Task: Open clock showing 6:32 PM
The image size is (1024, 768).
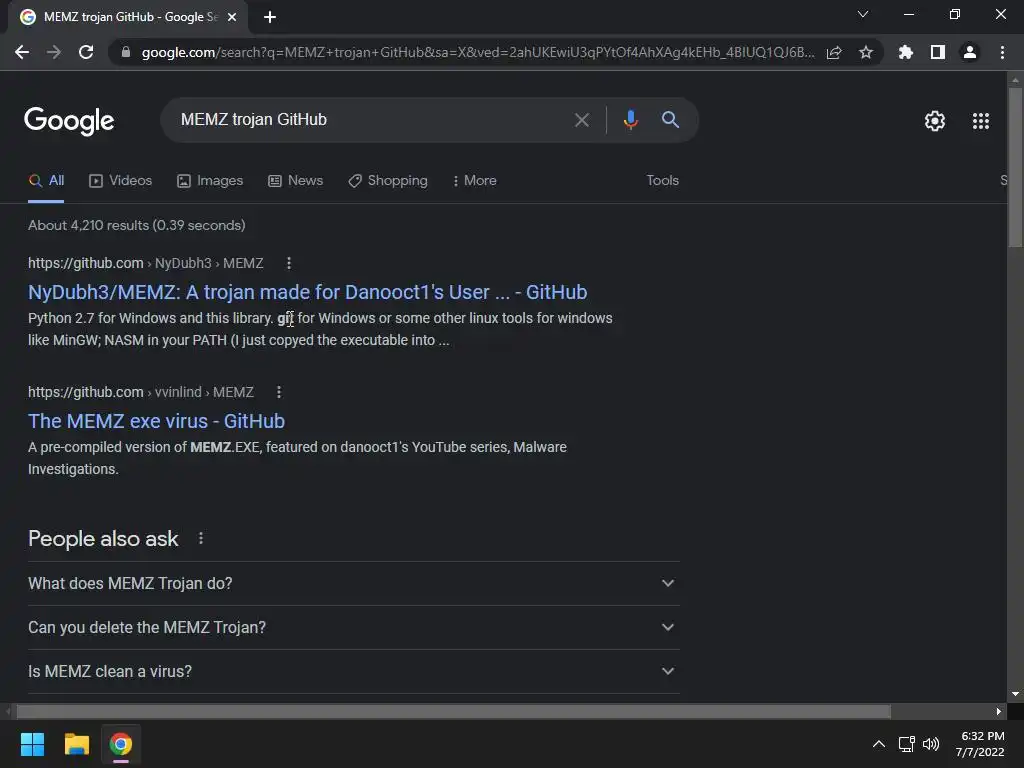Action: point(980,744)
